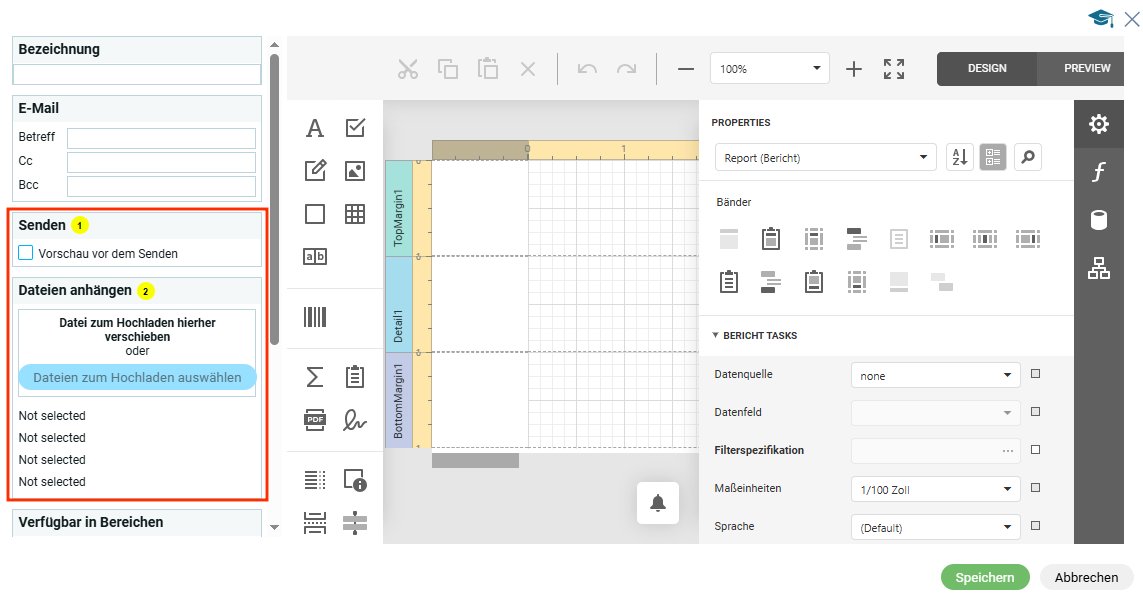Screen dimensions: 1143x596
Task: Click the Betreff input field
Action: tap(161, 138)
